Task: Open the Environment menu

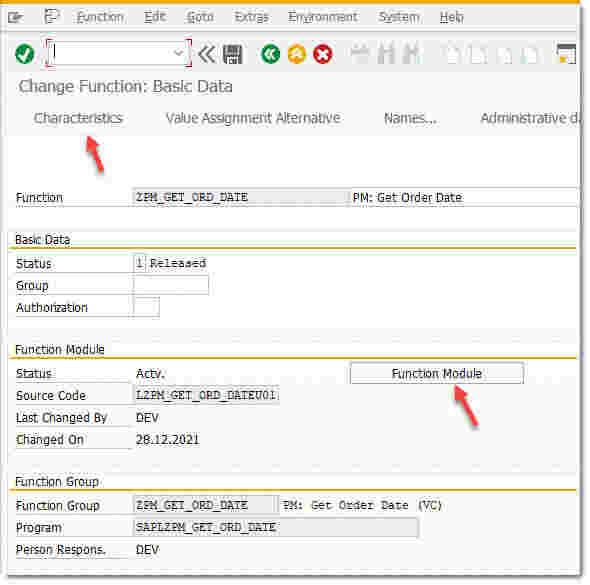Action: coord(322,17)
